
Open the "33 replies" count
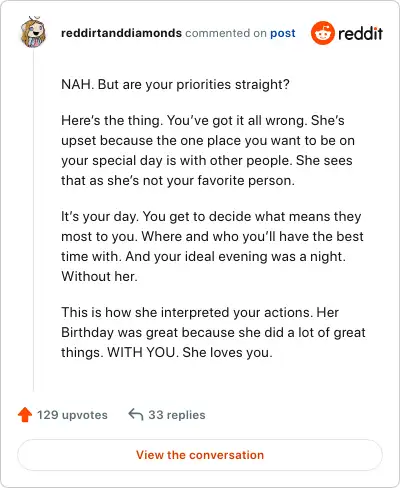(177, 415)
